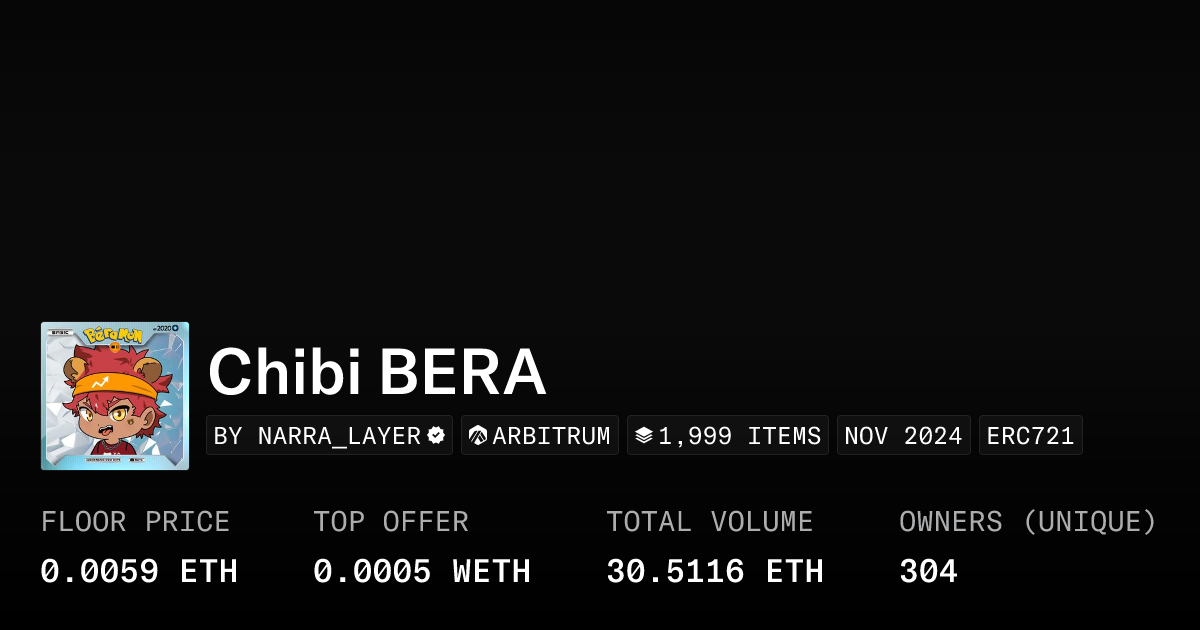
Task: Click the ERC721 token standard tag
Action: click(1030, 435)
